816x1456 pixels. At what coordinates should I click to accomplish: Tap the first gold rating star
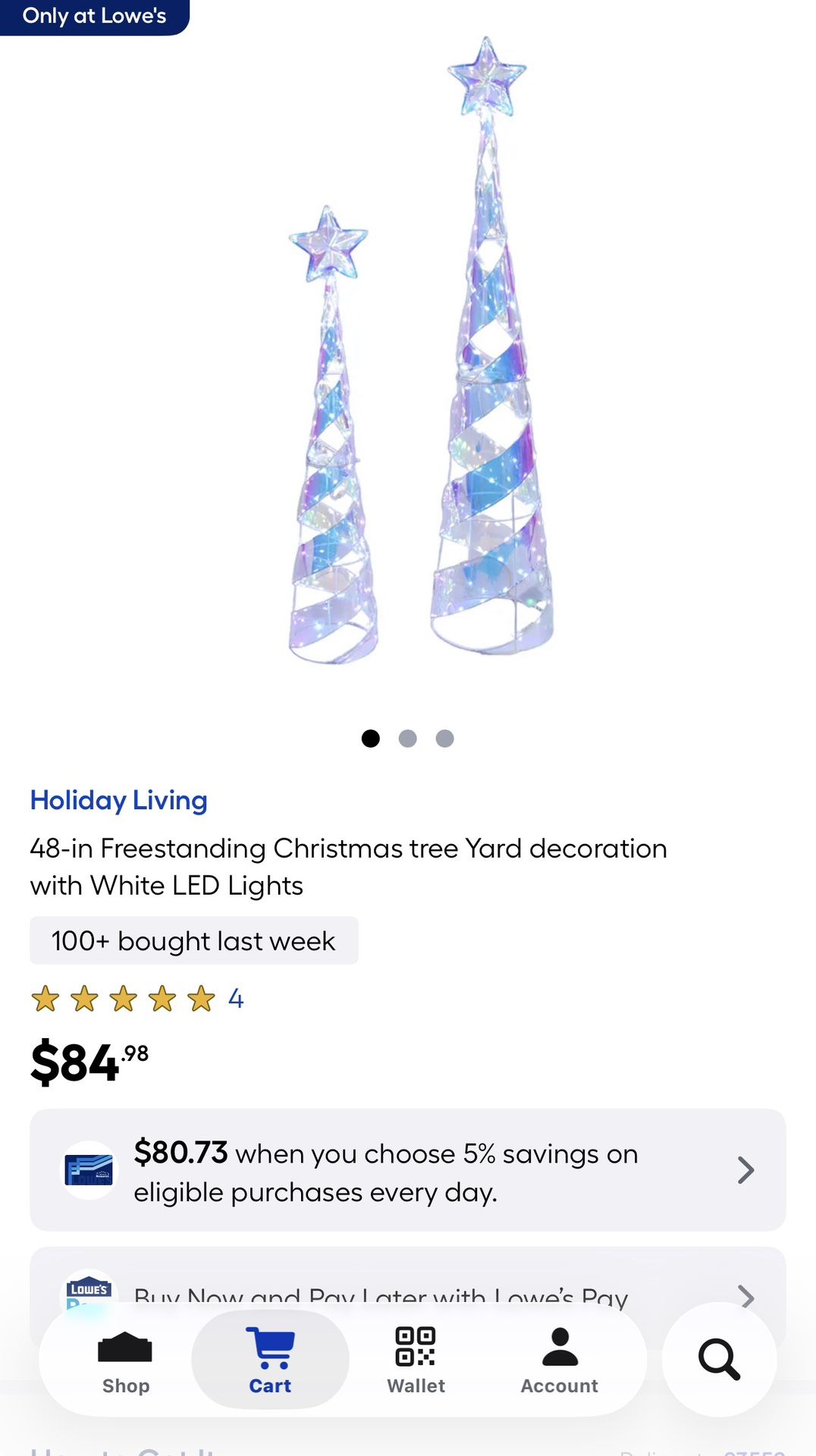(x=46, y=999)
